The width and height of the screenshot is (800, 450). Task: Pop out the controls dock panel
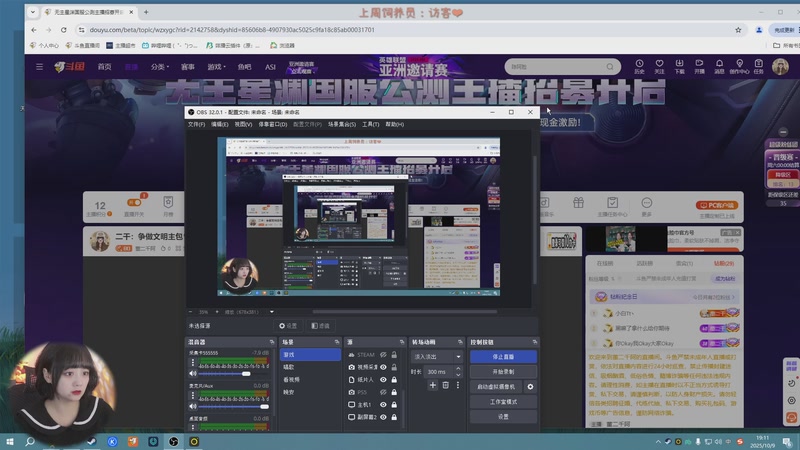535,342
